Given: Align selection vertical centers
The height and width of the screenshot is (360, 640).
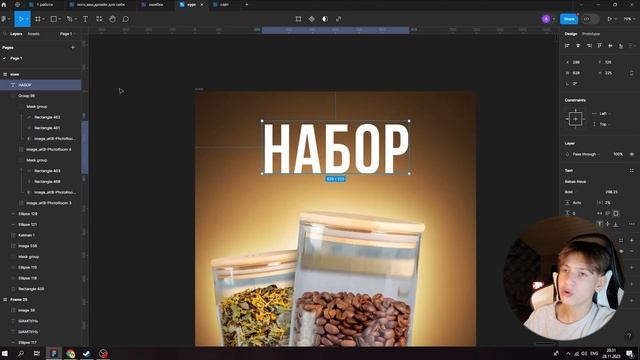Looking at the screenshot, I should 610,46.
